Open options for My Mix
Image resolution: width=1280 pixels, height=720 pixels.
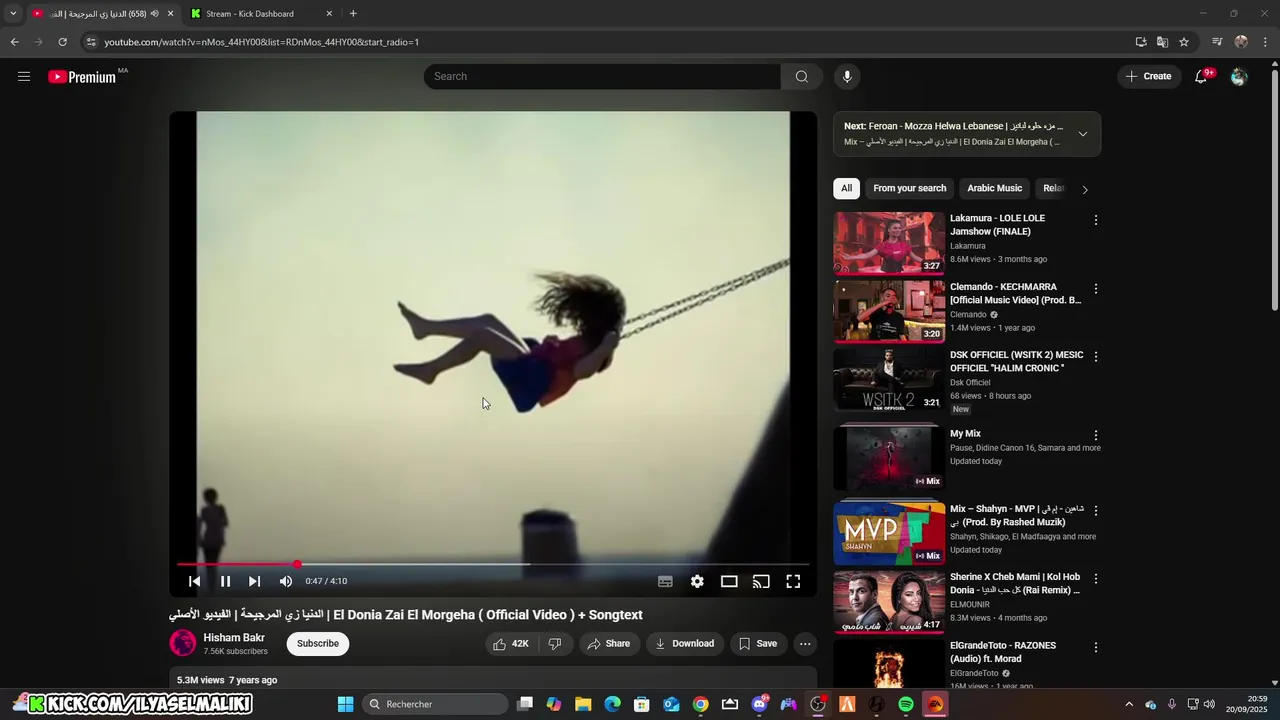[x=1096, y=436]
